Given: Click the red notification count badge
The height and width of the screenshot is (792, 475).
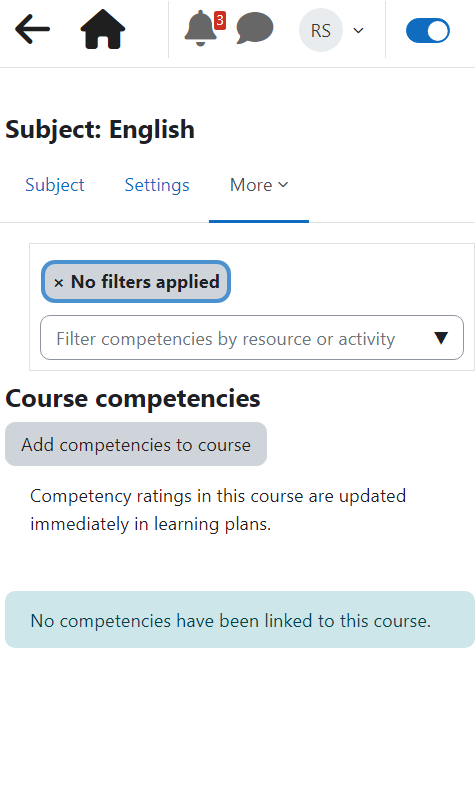Looking at the screenshot, I should (x=220, y=20).
